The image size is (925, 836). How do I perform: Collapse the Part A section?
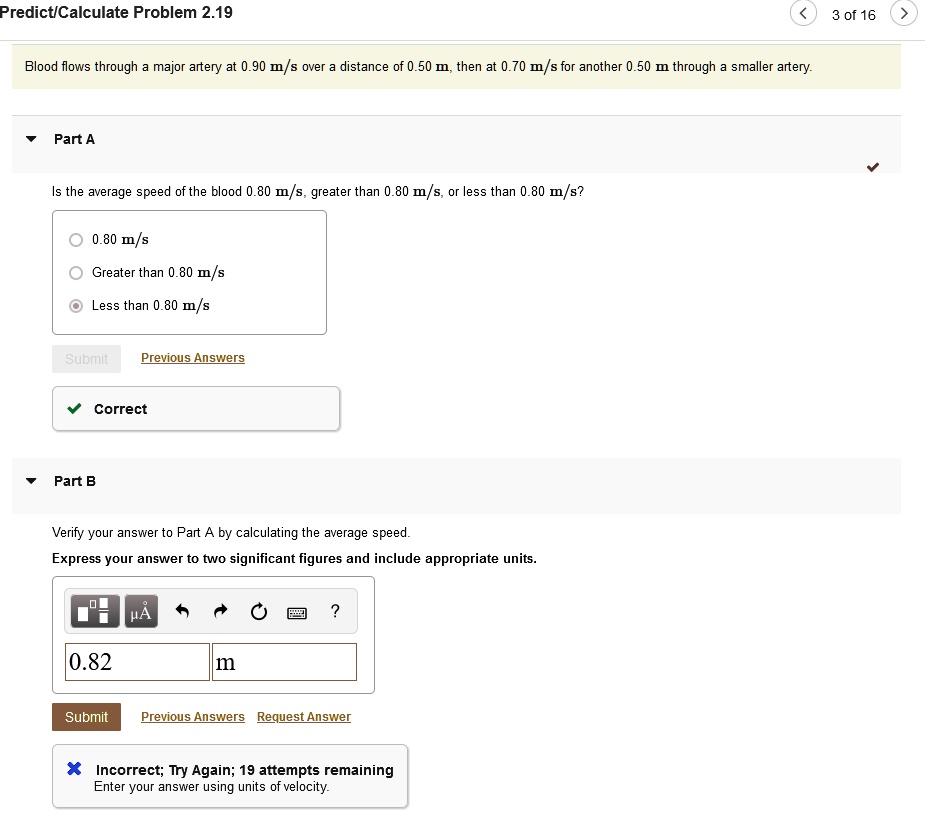click(30, 139)
